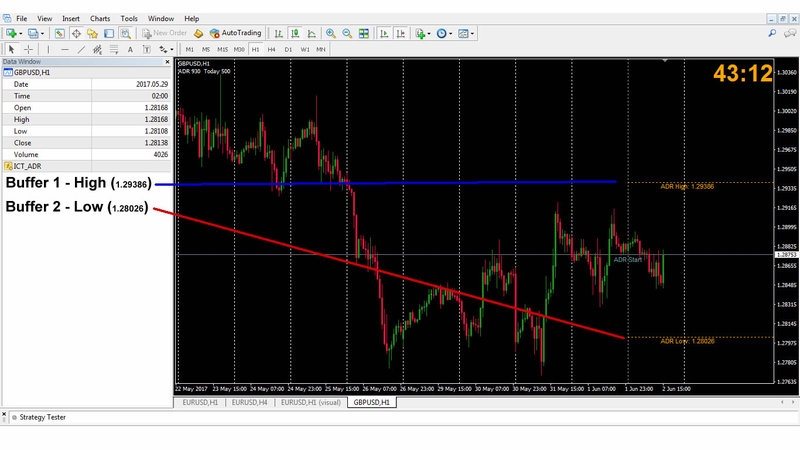
Task: Open the Strategy Tester magnifier icon
Action: tap(125, 33)
